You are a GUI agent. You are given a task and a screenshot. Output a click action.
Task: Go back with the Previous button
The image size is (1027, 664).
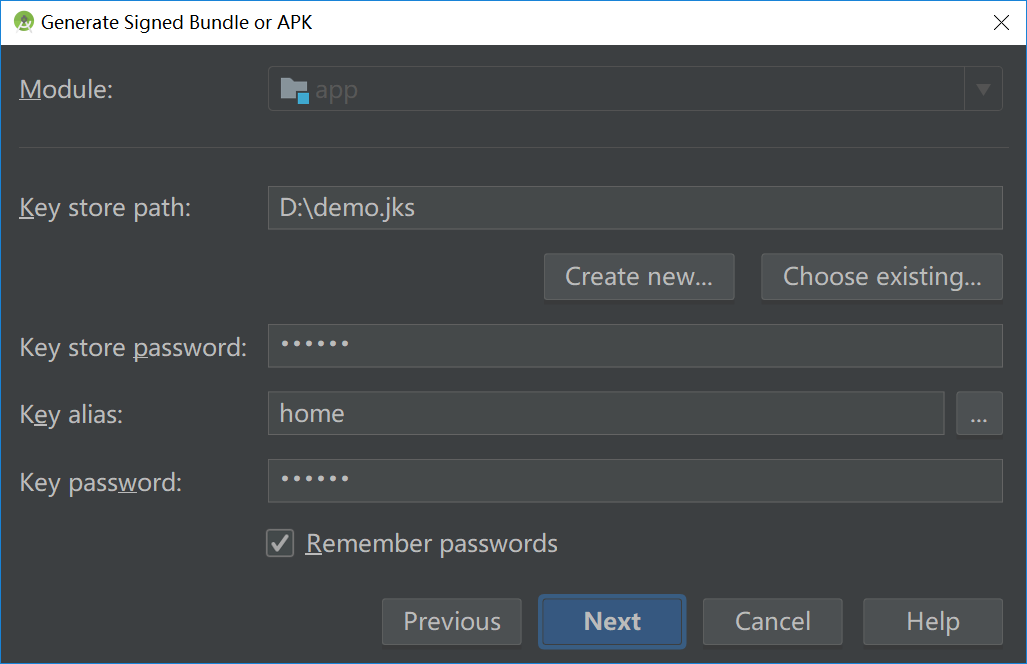coord(452,622)
